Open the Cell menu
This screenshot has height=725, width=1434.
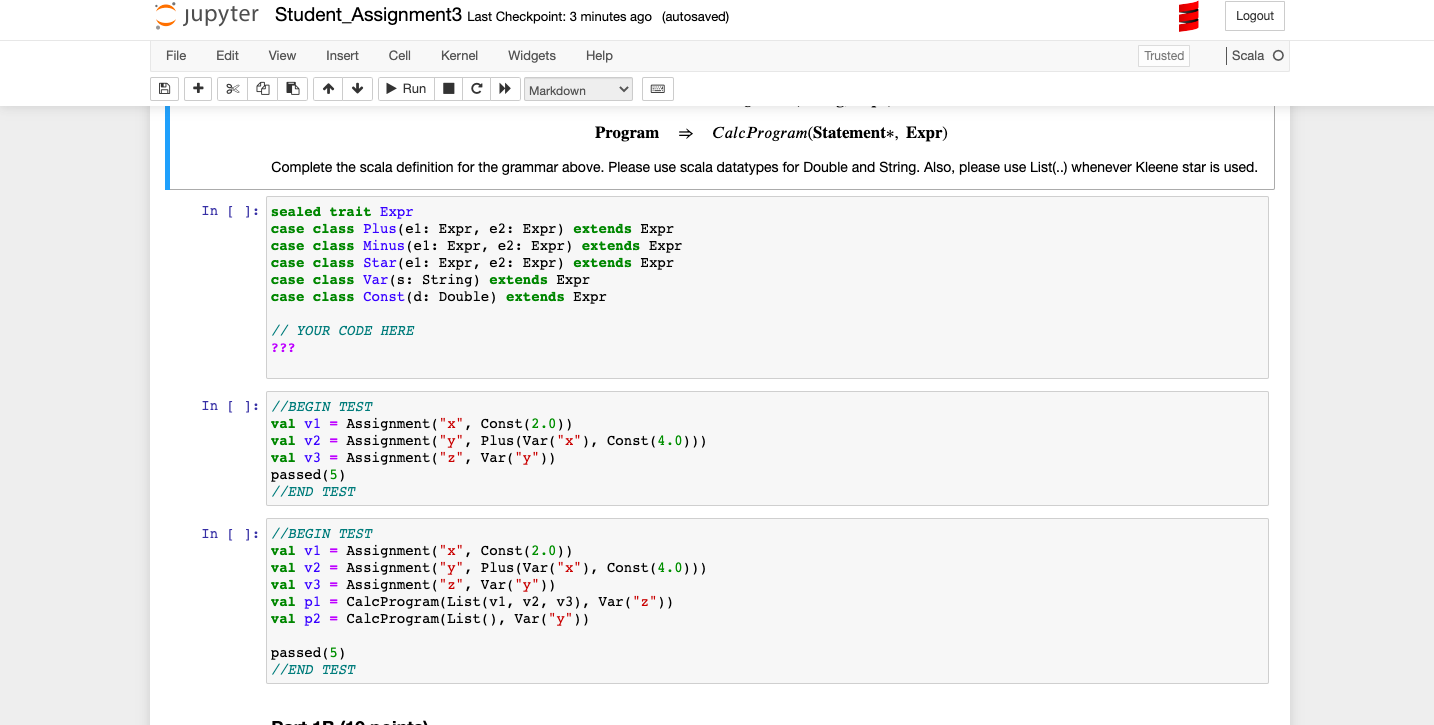tap(399, 56)
